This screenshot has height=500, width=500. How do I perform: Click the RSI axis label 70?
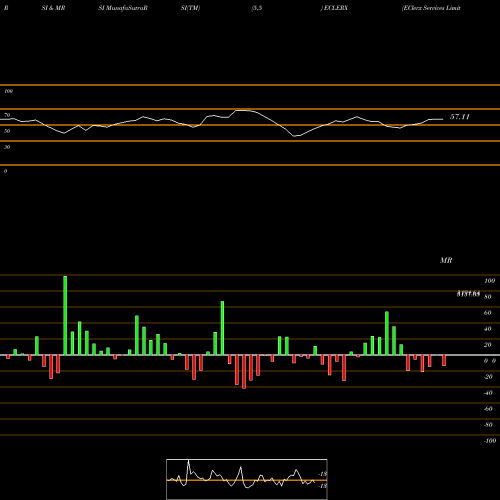7,115
